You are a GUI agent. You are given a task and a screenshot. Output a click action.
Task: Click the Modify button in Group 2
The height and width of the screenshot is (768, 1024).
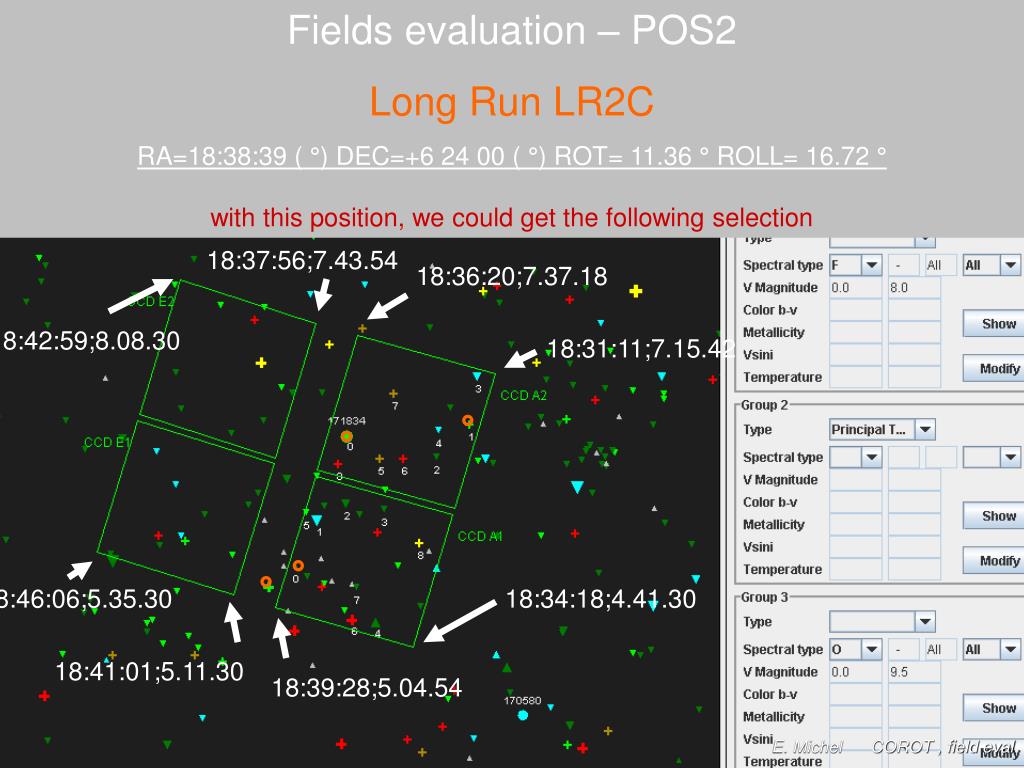point(994,561)
